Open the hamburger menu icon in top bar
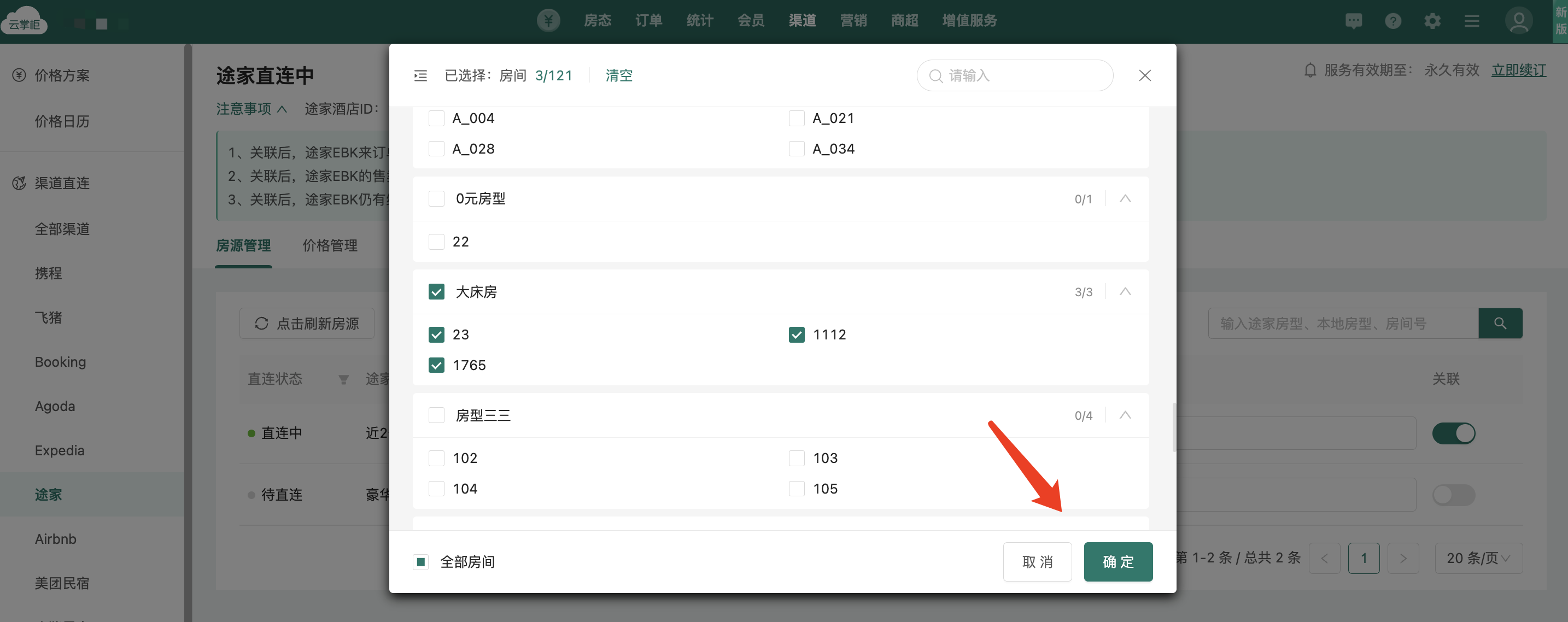1568x622 pixels. tap(1472, 21)
